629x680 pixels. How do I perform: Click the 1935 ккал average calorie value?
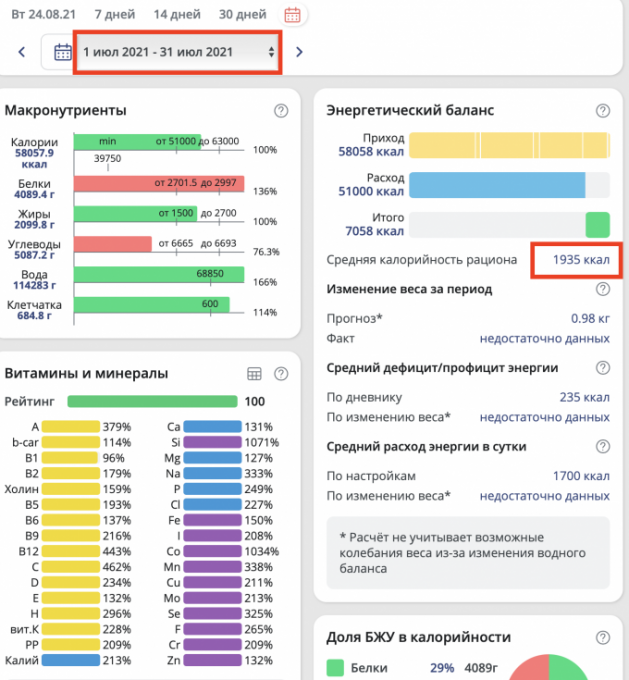[581, 260]
